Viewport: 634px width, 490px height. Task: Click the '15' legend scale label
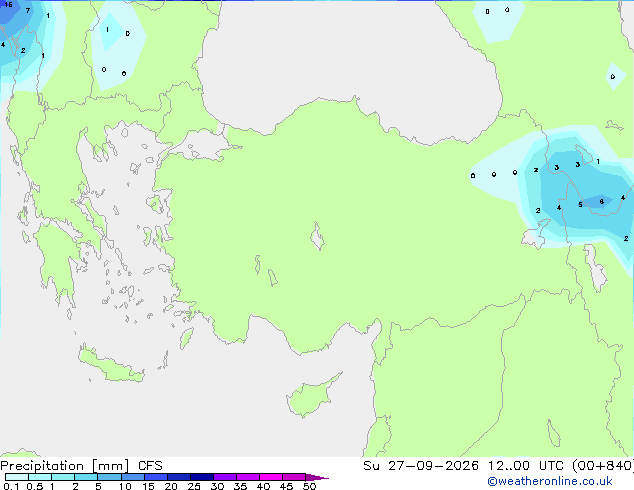tap(148, 486)
